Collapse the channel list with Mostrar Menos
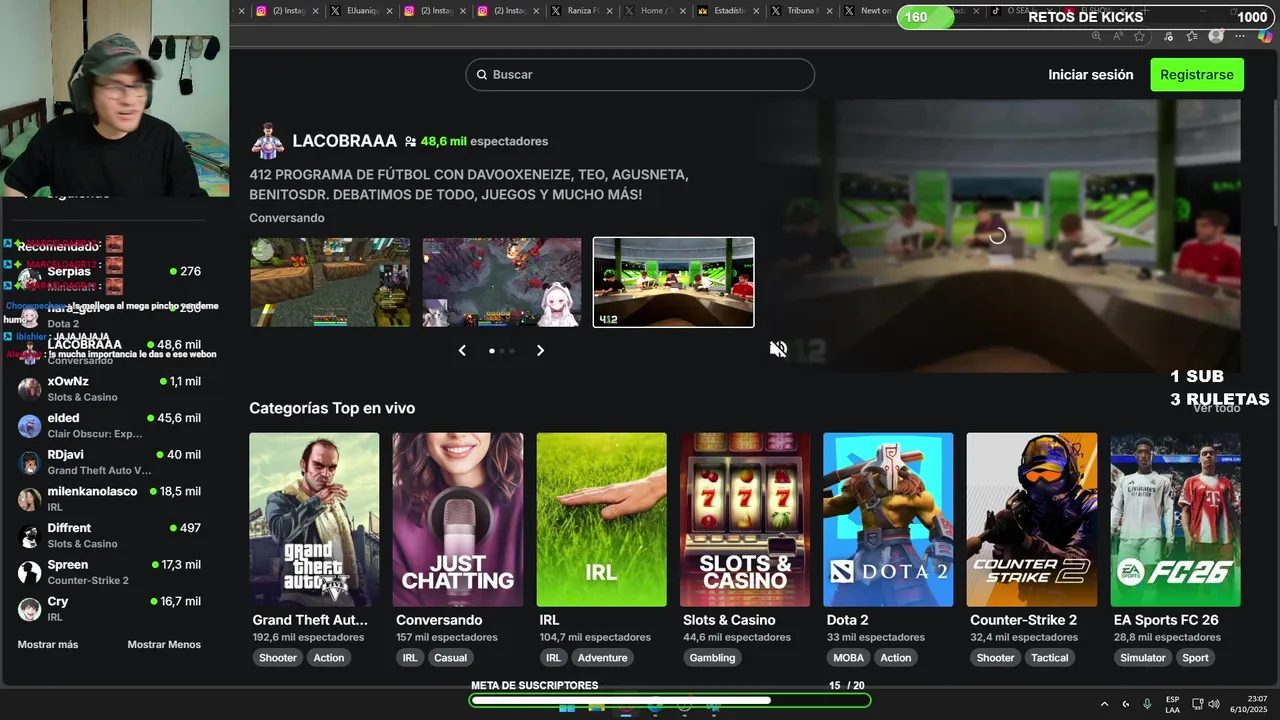1280x720 pixels. [164, 645]
